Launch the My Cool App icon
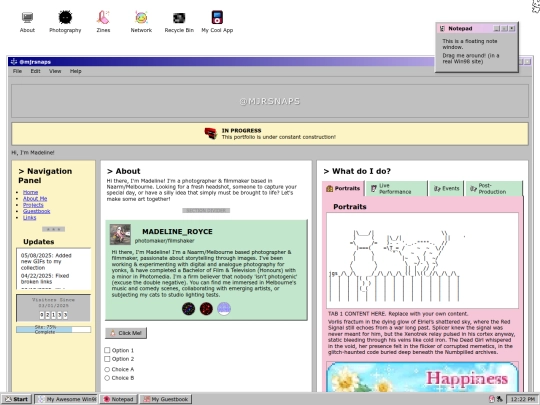Image resolution: width=540 pixels, height=405 pixels. point(217,22)
